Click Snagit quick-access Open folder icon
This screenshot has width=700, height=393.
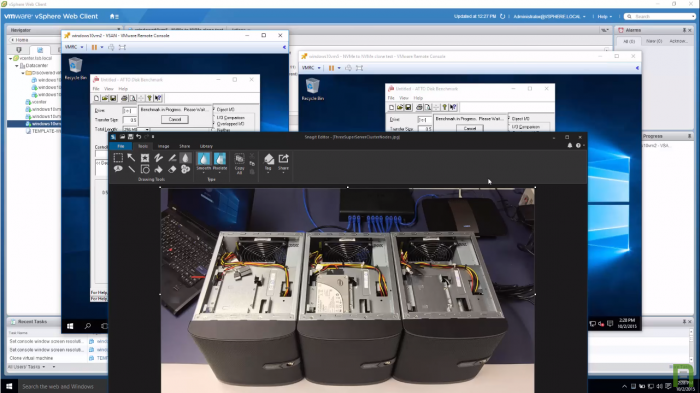[122, 137]
